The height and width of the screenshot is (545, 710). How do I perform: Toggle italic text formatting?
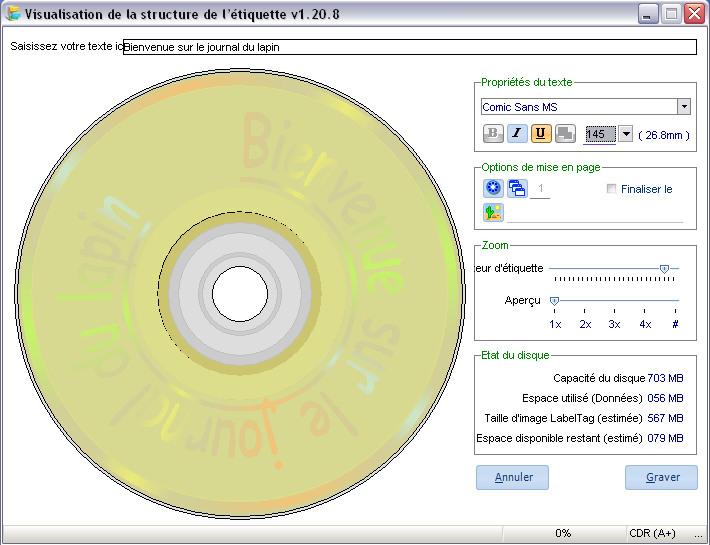click(x=517, y=134)
